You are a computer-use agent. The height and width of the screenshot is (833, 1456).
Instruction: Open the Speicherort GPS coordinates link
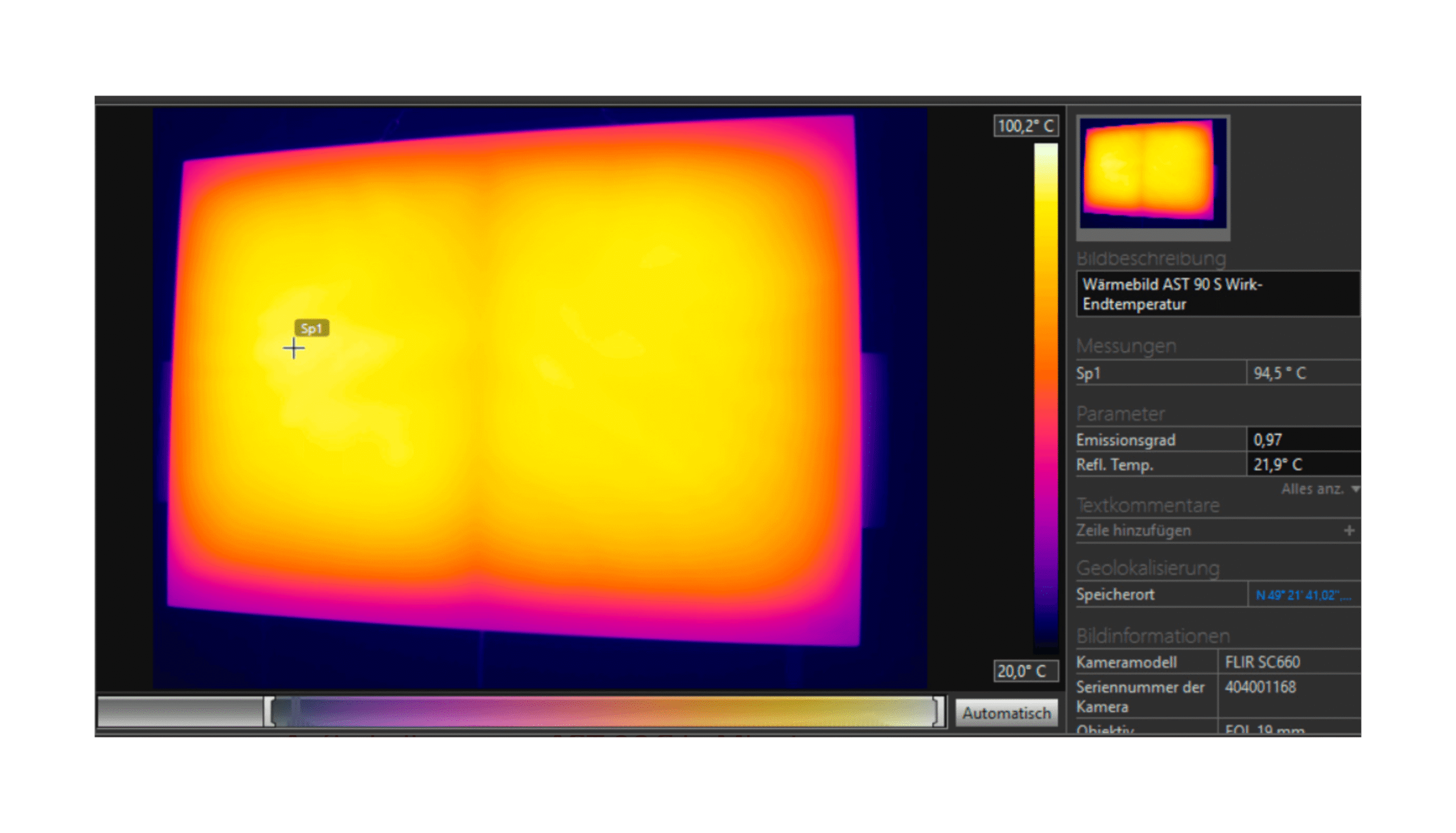1303,595
